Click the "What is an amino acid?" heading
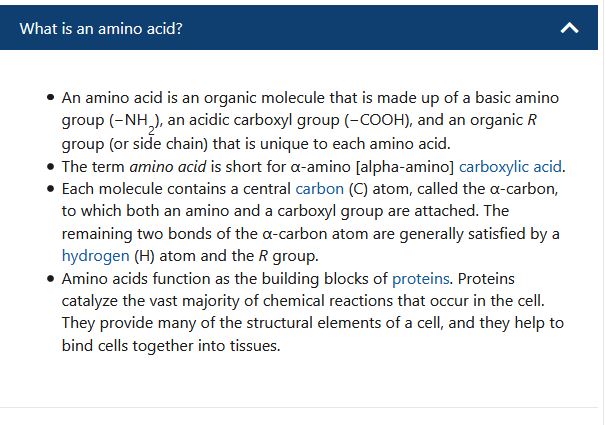605x425 pixels. (101, 29)
